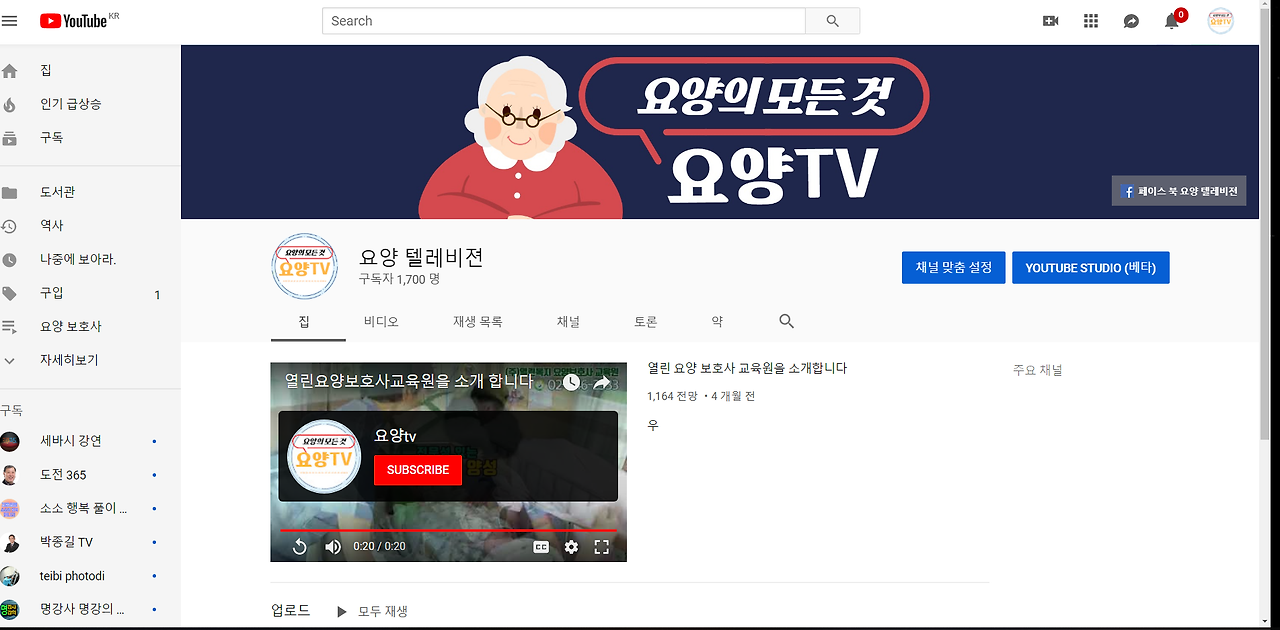The image size is (1280, 630).
Task: Click the red video progress bar
Action: 448,531
